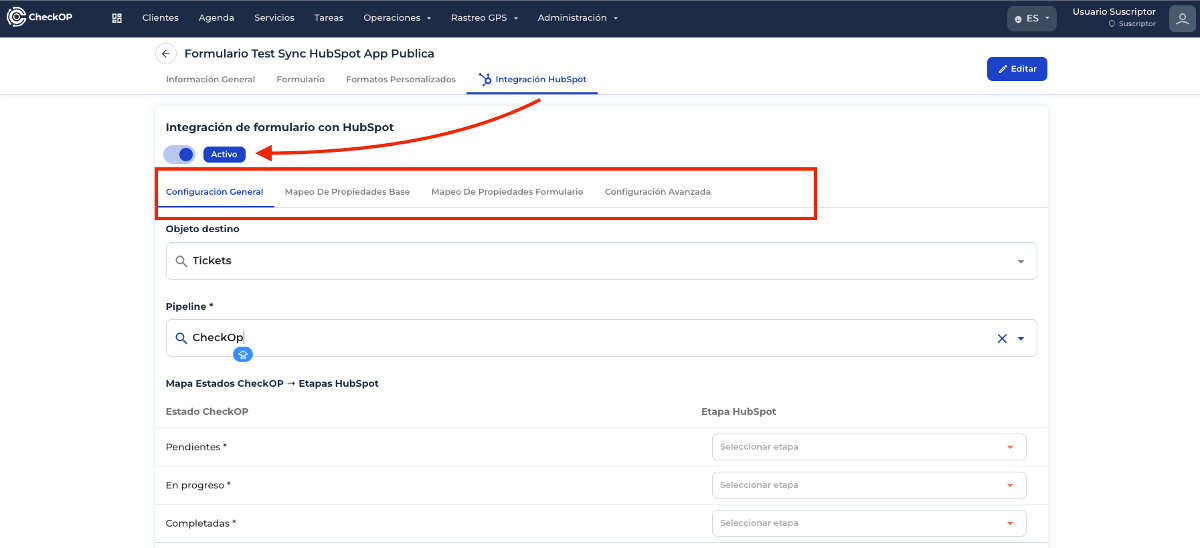Open the Pendientes stage dropdown
Viewport: 1200px width, 548px height.
click(869, 447)
